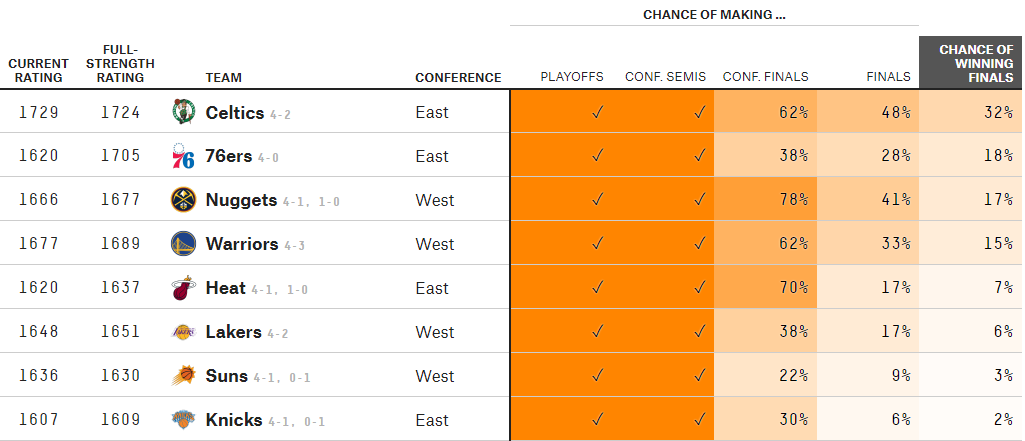Click the Conference column header

point(458,77)
